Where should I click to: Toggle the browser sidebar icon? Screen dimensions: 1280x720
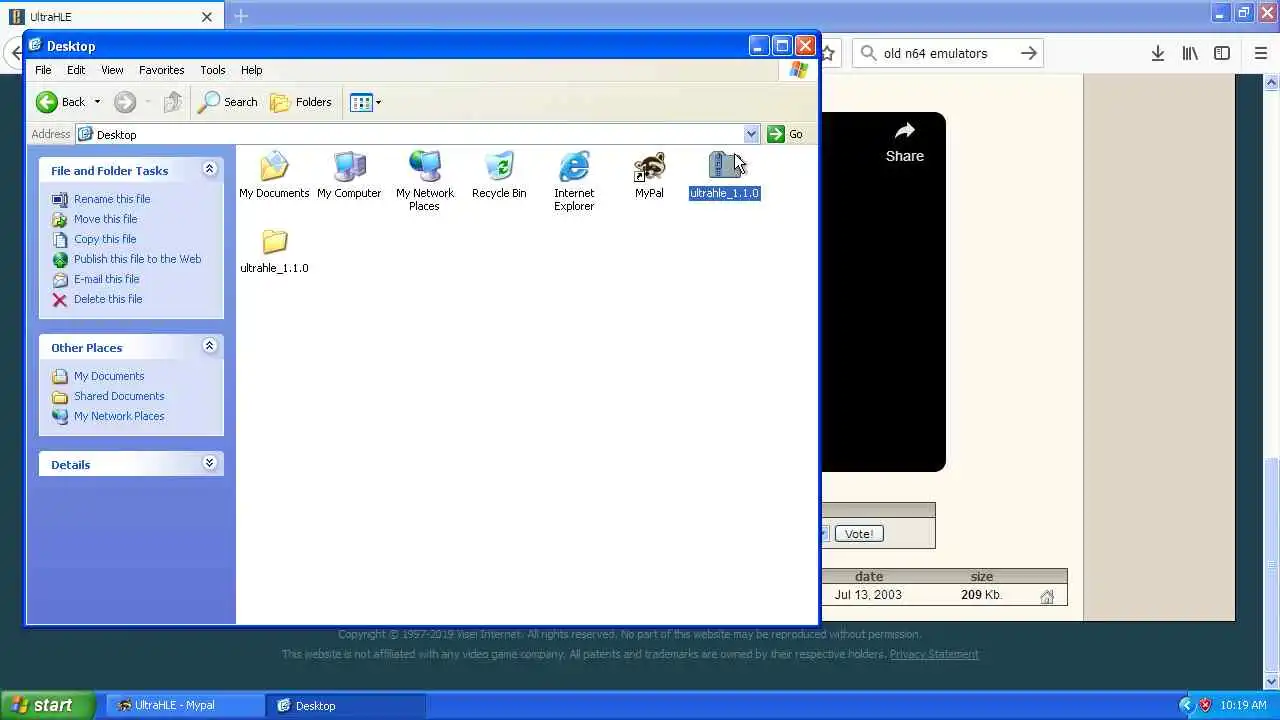tap(1222, 53)
